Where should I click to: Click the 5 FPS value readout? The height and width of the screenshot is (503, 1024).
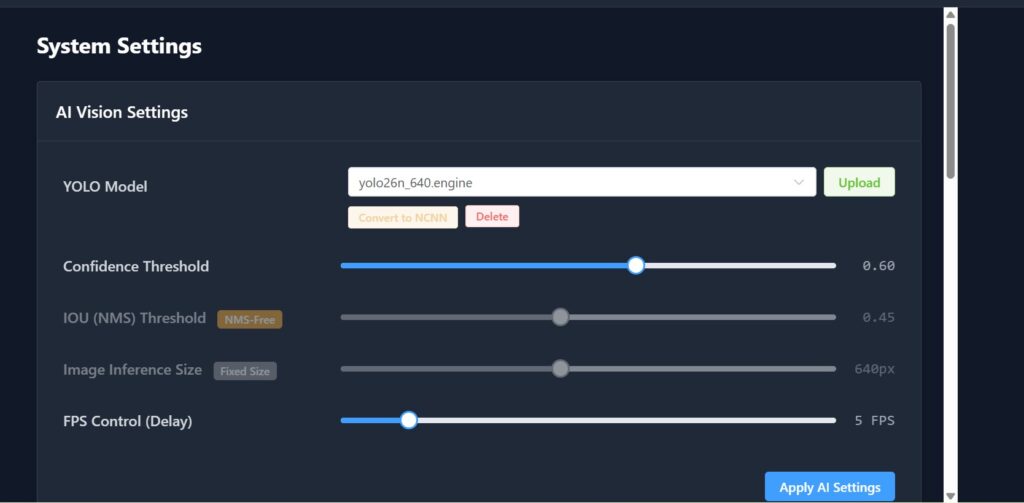click(874, 421)
